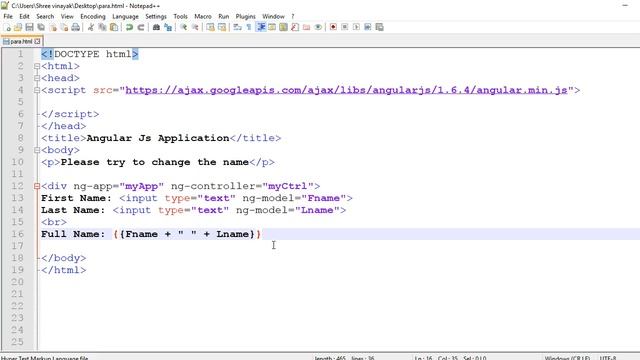Click the text "Please try to change the name"
This screenshot has height=360, width=640.
pyautogui.click(x=155, y=162)
